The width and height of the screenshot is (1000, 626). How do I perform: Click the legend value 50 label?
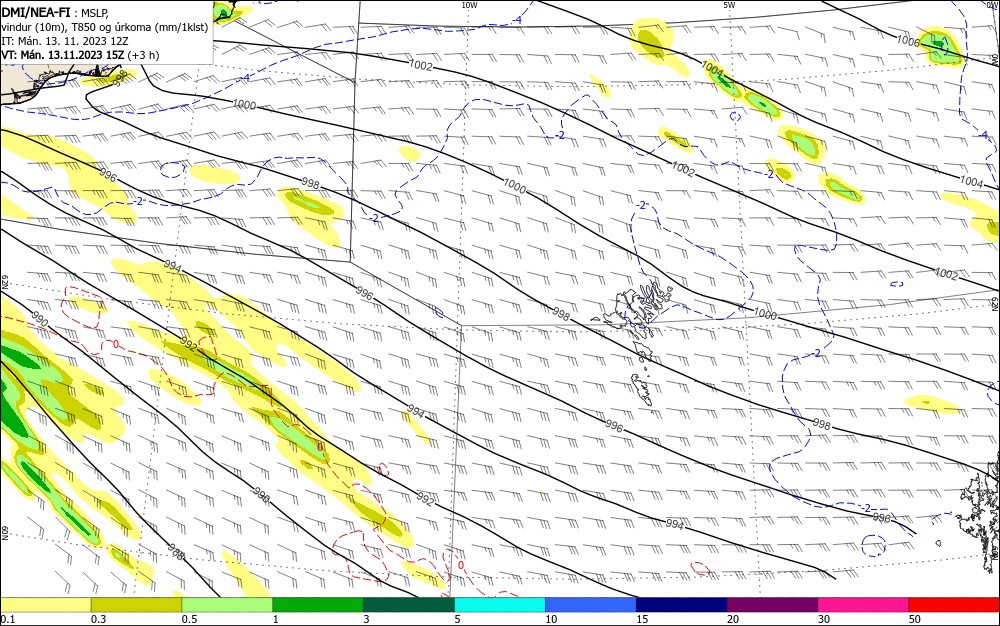(x=915, y=619)
